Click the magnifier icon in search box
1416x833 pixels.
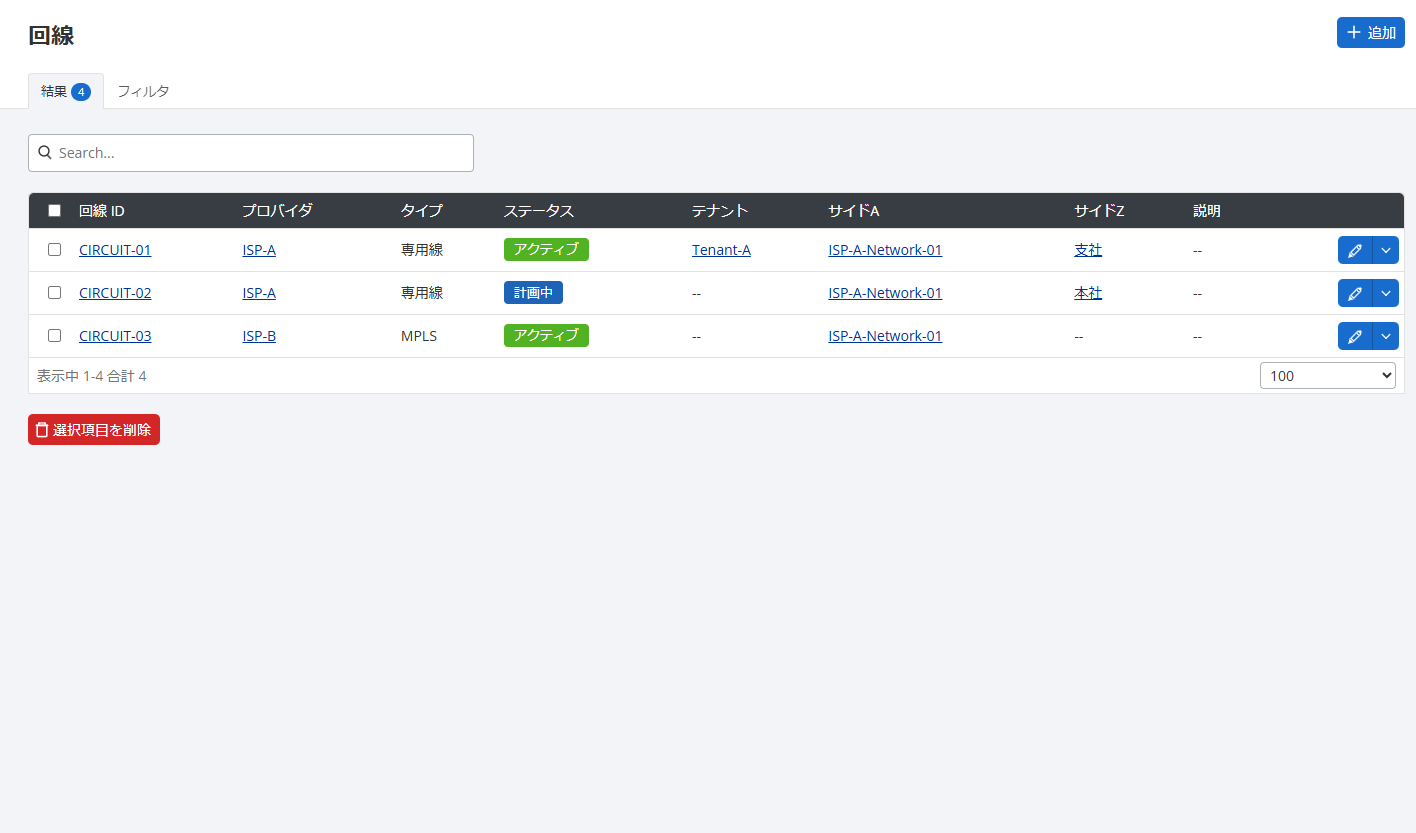coord(44,153)
